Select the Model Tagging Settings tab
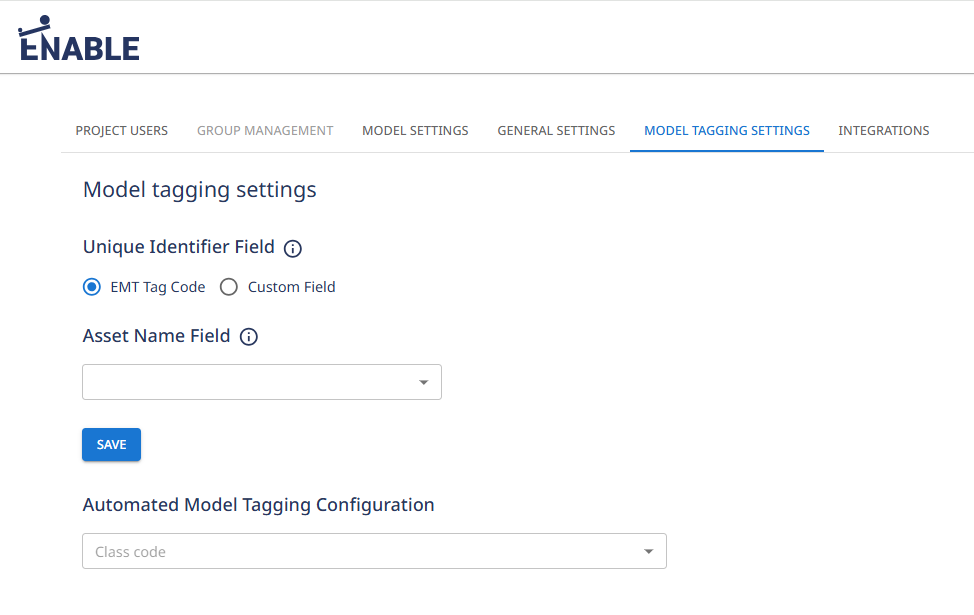Screen dimensions: 974x615 pyautogui.click(x=727, y=131)
